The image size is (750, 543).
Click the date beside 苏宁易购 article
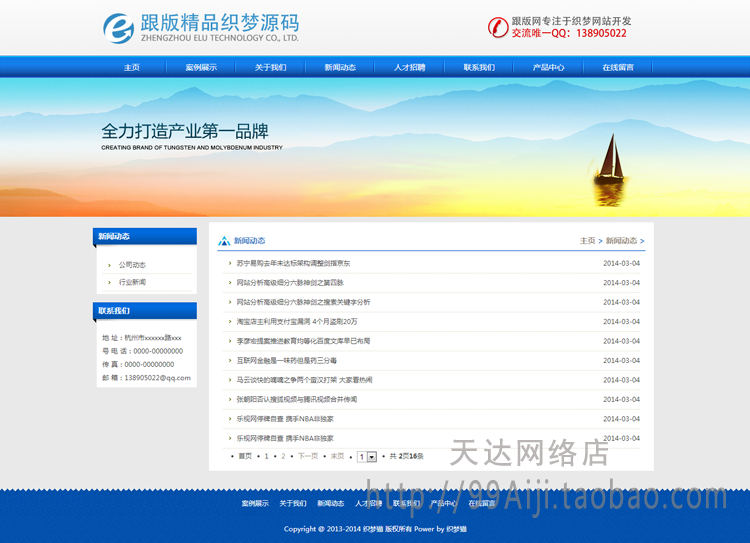(621, 264)
